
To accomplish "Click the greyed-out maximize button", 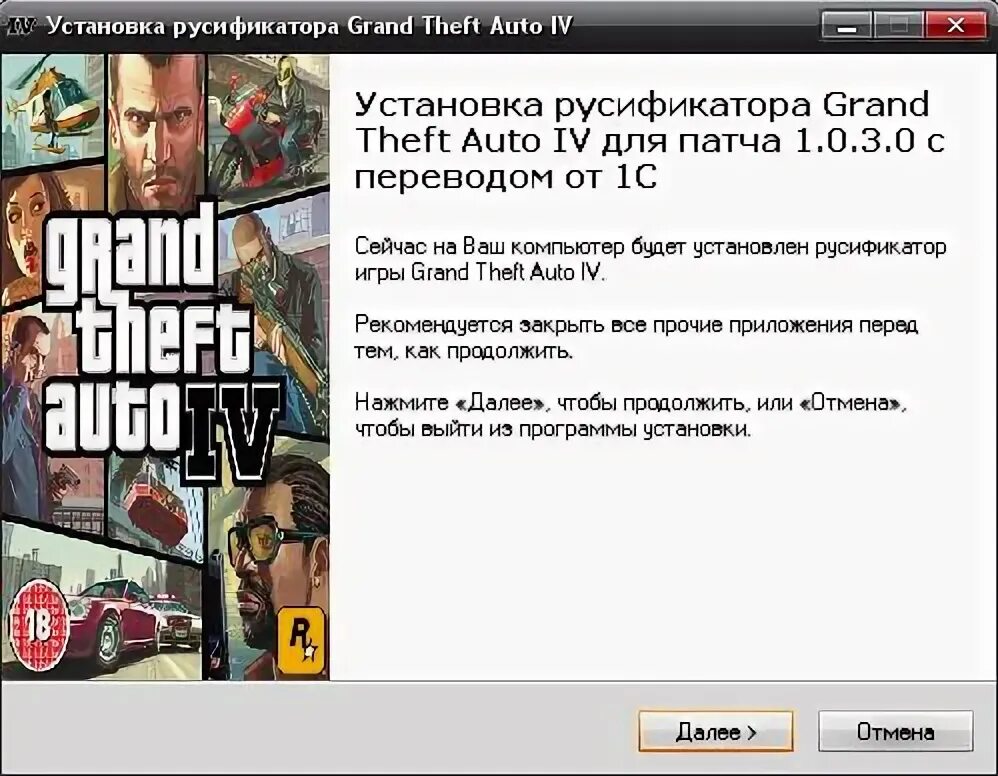I will point(899,25).
